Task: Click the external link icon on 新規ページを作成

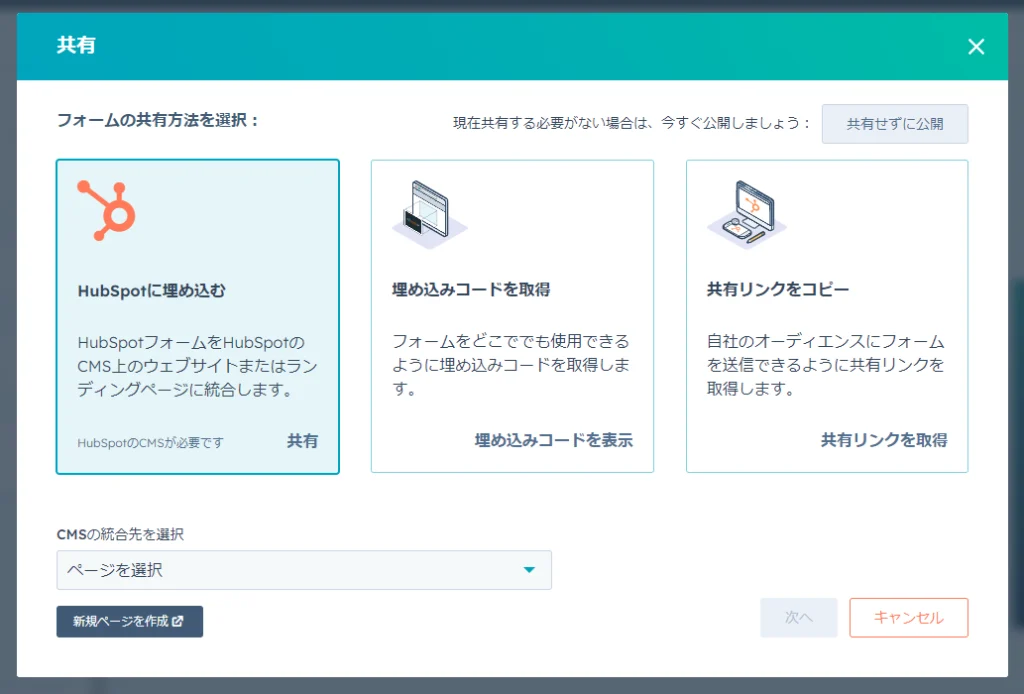Action: pyautogui.click(x=178, y=622)
